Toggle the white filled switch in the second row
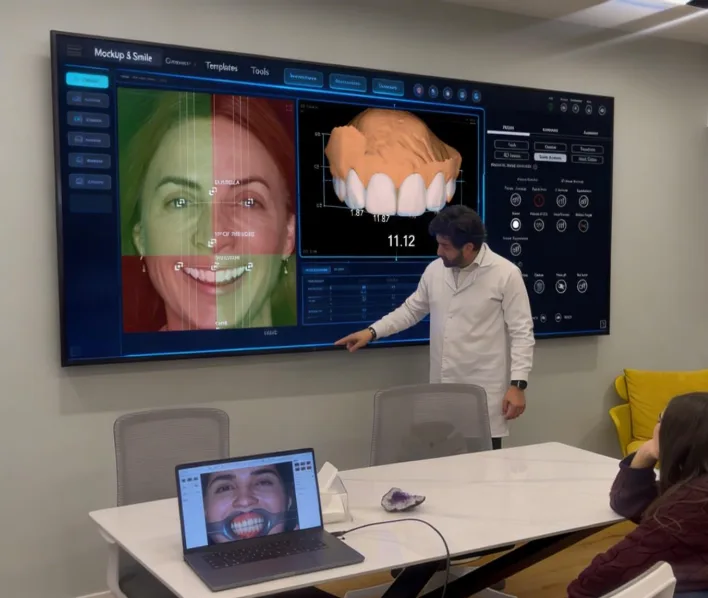 (515, 224)
